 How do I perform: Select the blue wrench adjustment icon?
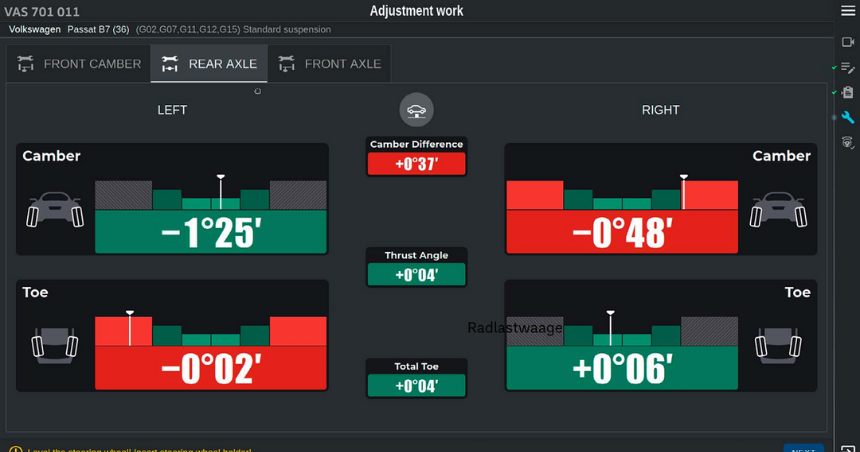[848, 118]
